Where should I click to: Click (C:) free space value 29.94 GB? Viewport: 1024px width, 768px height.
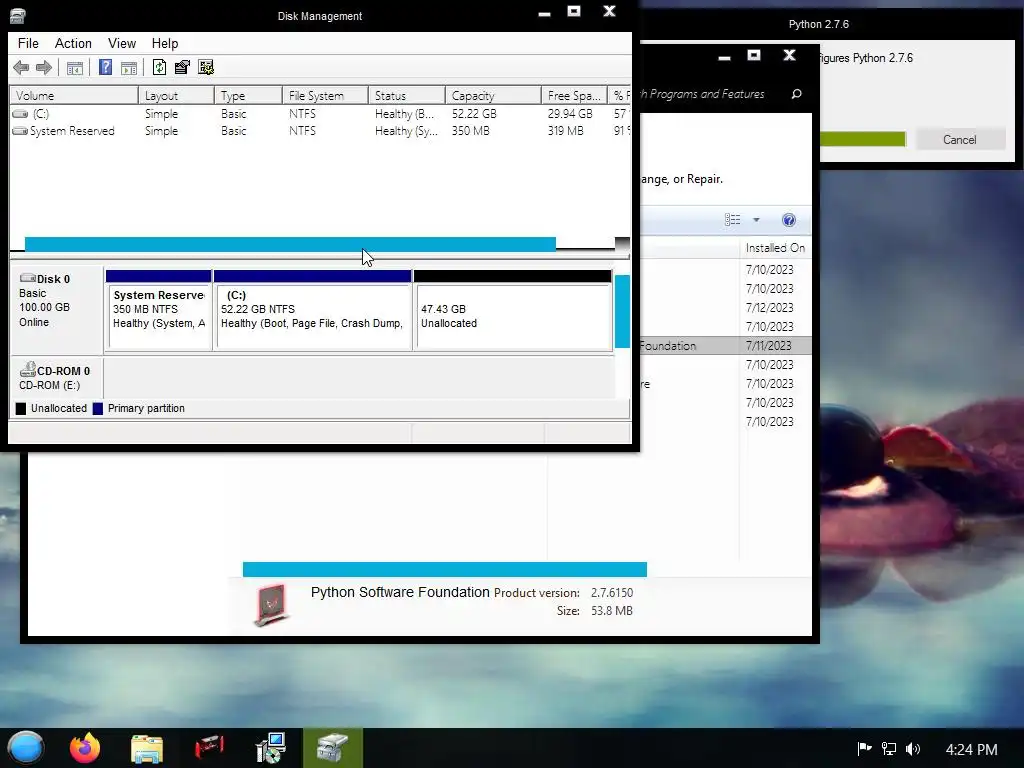coord(570,114)
